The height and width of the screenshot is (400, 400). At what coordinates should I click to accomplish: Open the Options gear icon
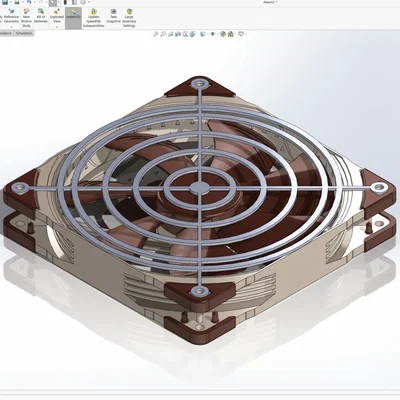pyautogui.click(x=83, y=2)
